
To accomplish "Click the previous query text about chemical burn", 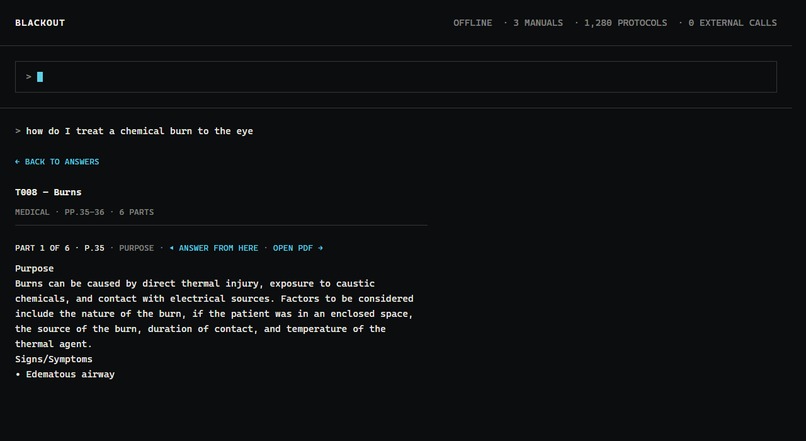I will pyautogui.click(x=139, y=131).
